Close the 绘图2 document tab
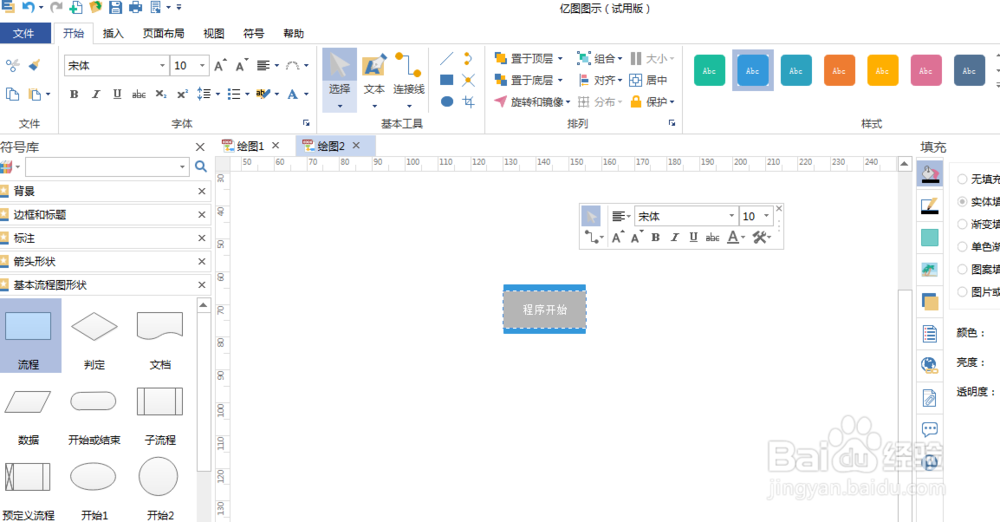The height and width of the screenshot is (522, 1000). coord(356,145)
